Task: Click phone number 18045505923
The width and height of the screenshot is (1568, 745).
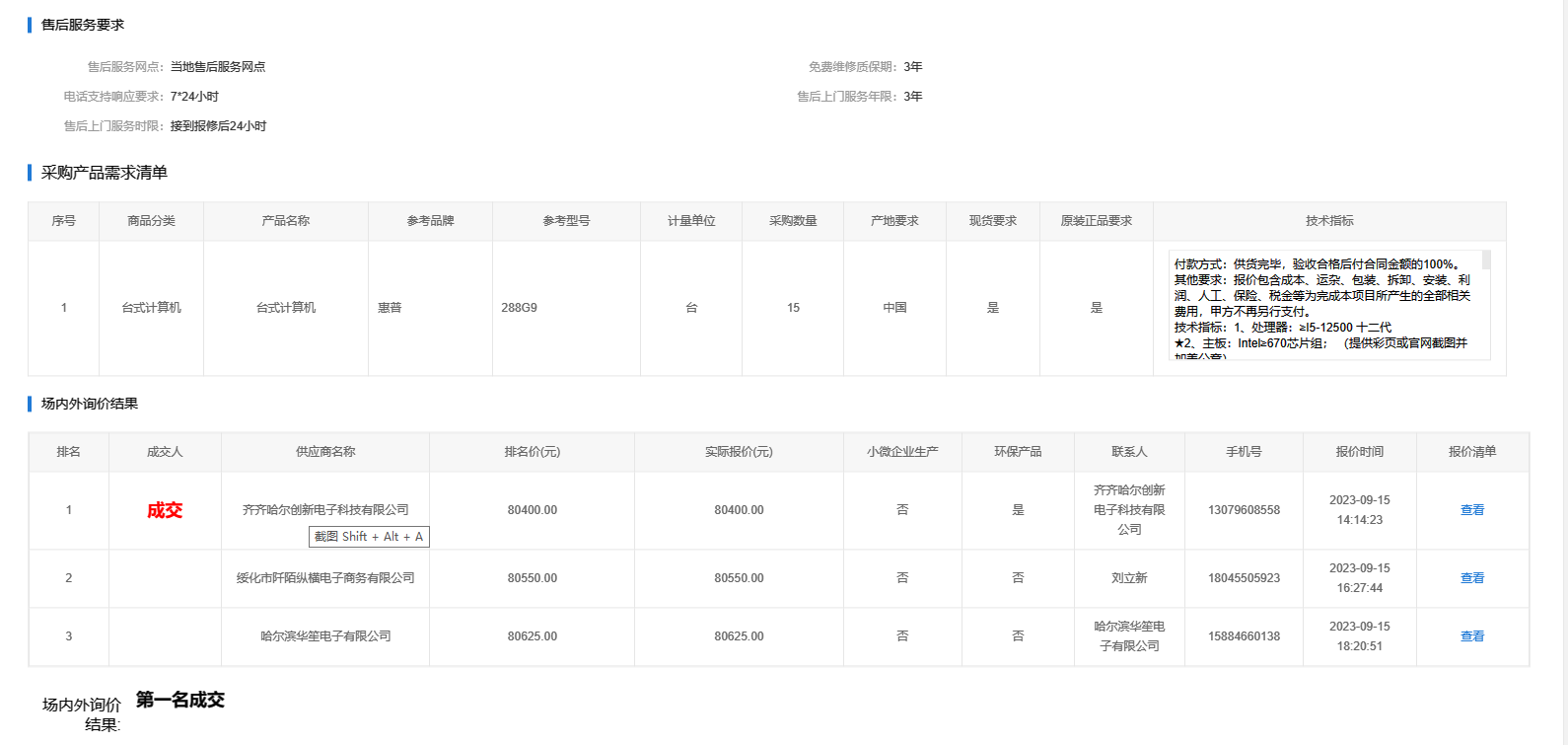Action: point(1244,578)
